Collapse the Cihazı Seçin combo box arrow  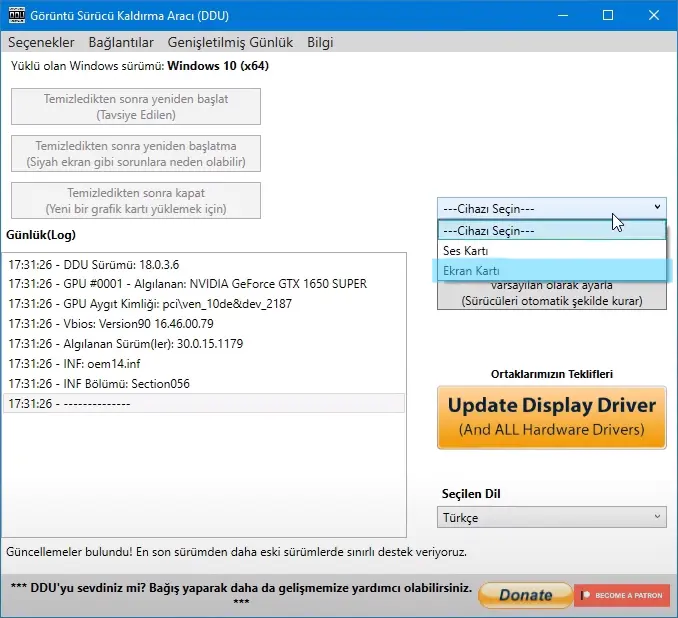point(657,207)
